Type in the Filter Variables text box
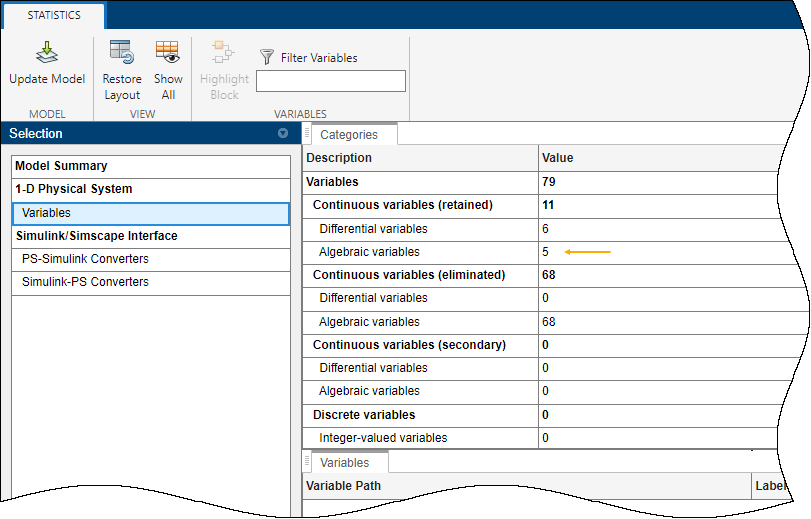 point(330,81)
